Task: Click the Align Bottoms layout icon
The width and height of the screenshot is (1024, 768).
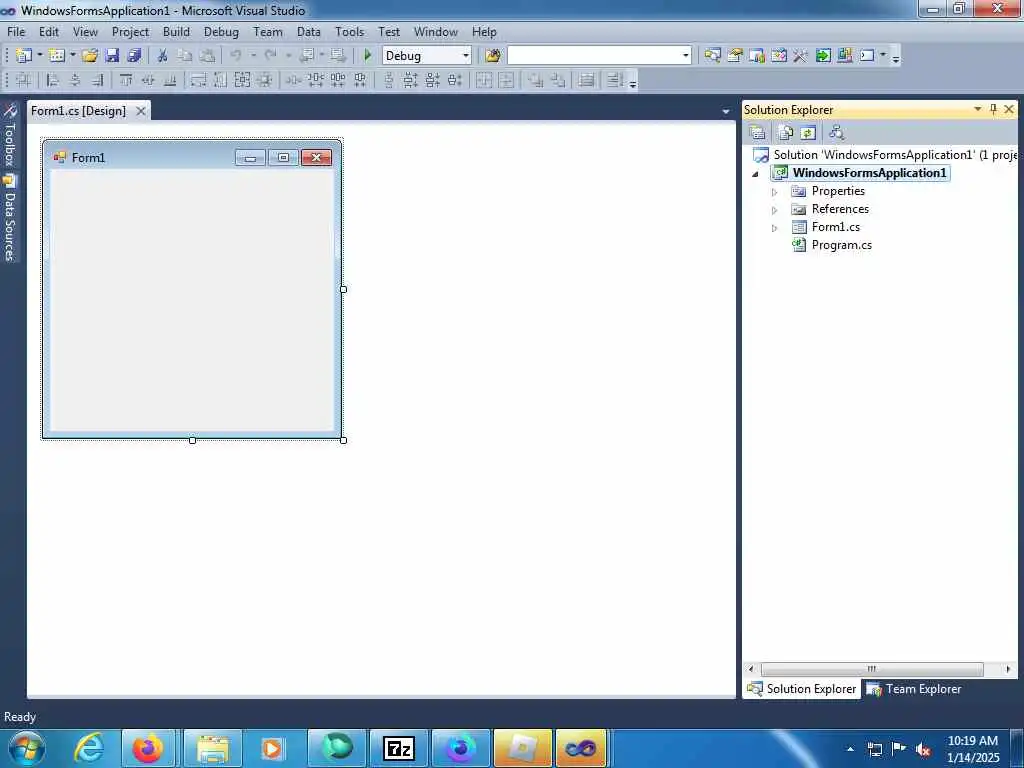Action: pyautogui.click(x=170, y=80)
